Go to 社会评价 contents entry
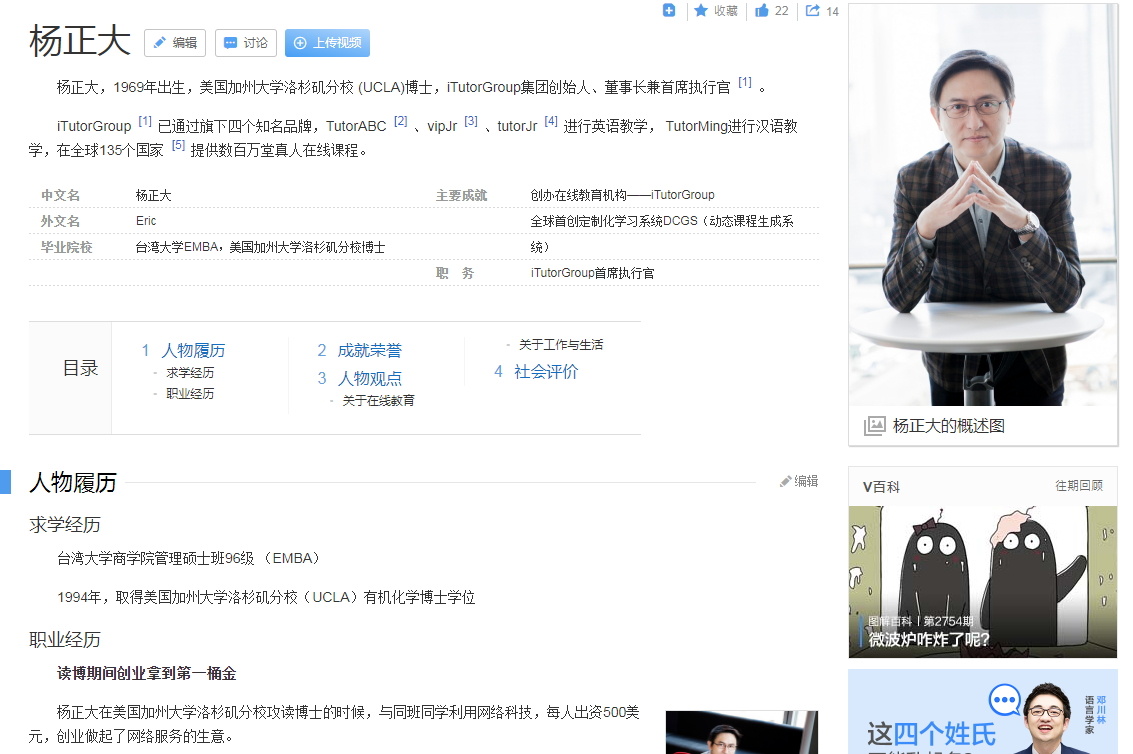Screen dimensions: 1133x754 (546, 372)
